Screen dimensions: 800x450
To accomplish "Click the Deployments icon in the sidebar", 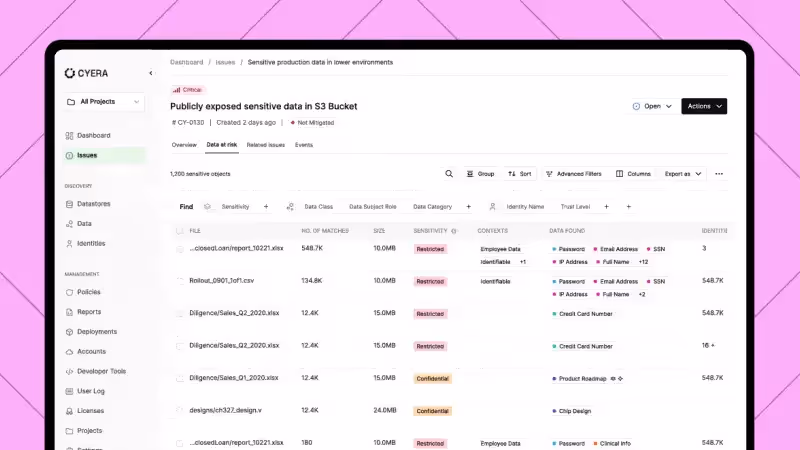I will tap(69, 332).
